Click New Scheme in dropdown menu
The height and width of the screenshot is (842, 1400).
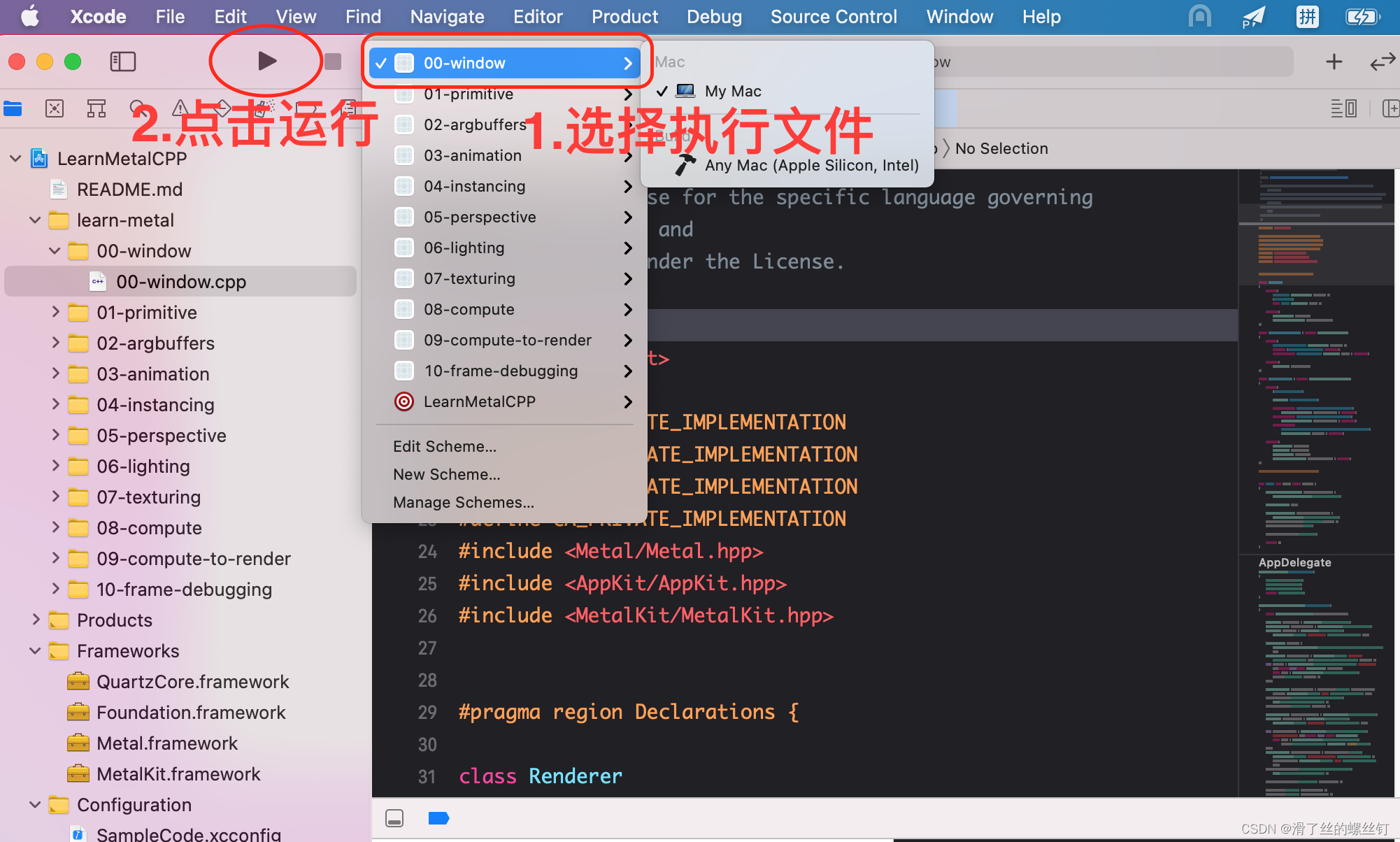click(448, 473)
